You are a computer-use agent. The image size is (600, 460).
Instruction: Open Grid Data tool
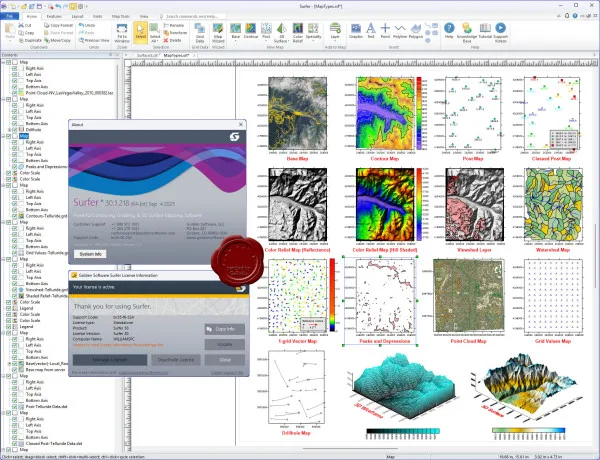click(200, 33)
